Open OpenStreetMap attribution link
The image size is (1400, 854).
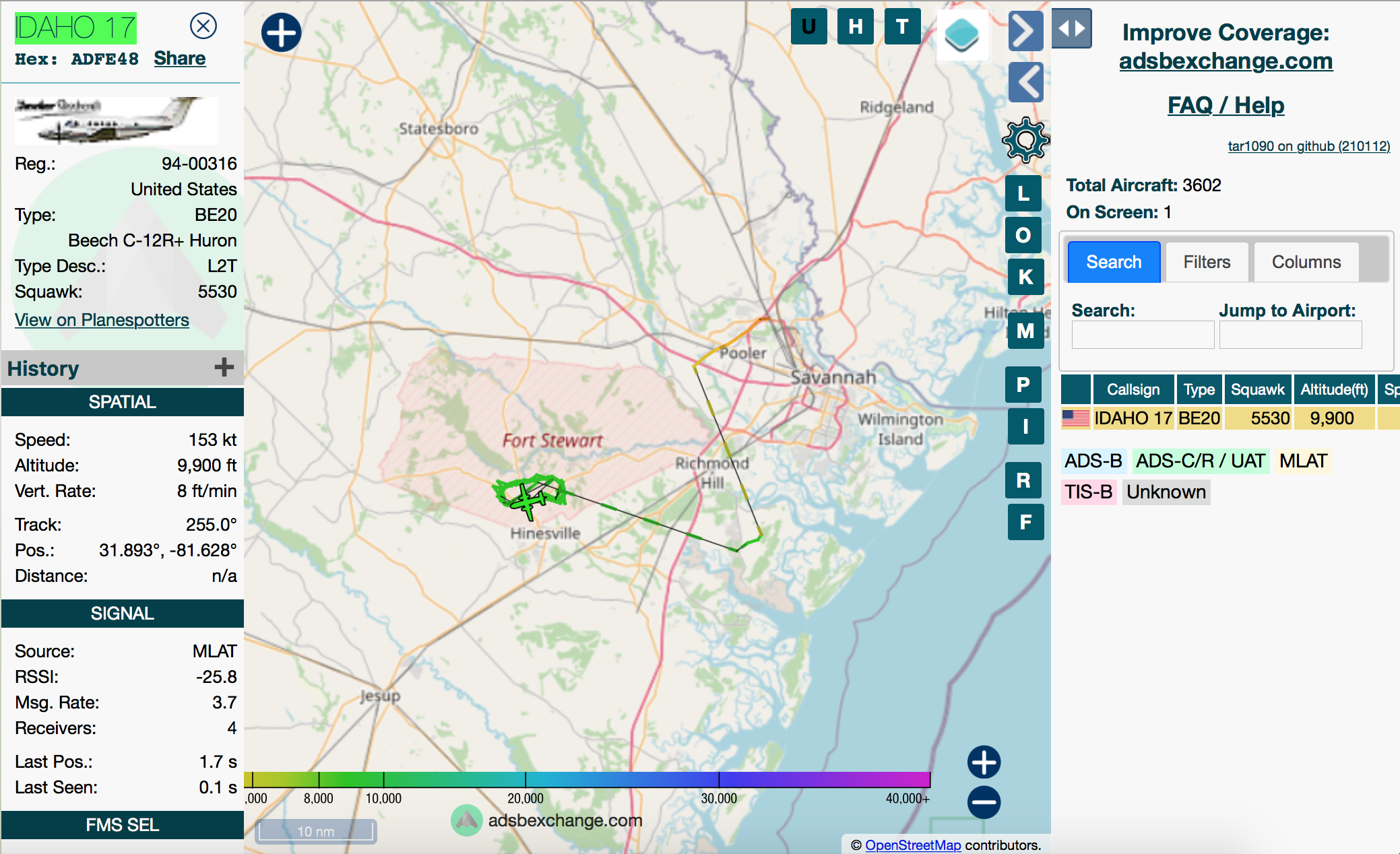point(912,845)
